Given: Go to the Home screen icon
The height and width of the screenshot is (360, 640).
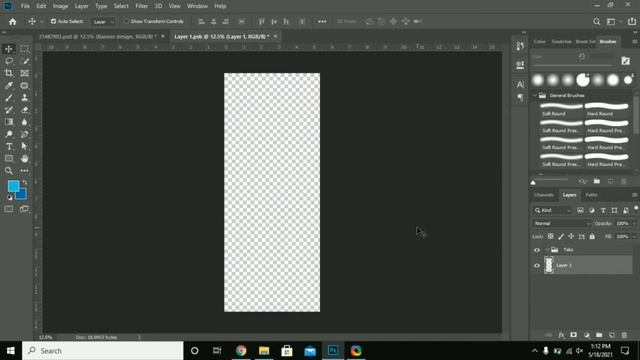Looking at the screenshot, I should point(12,22).
